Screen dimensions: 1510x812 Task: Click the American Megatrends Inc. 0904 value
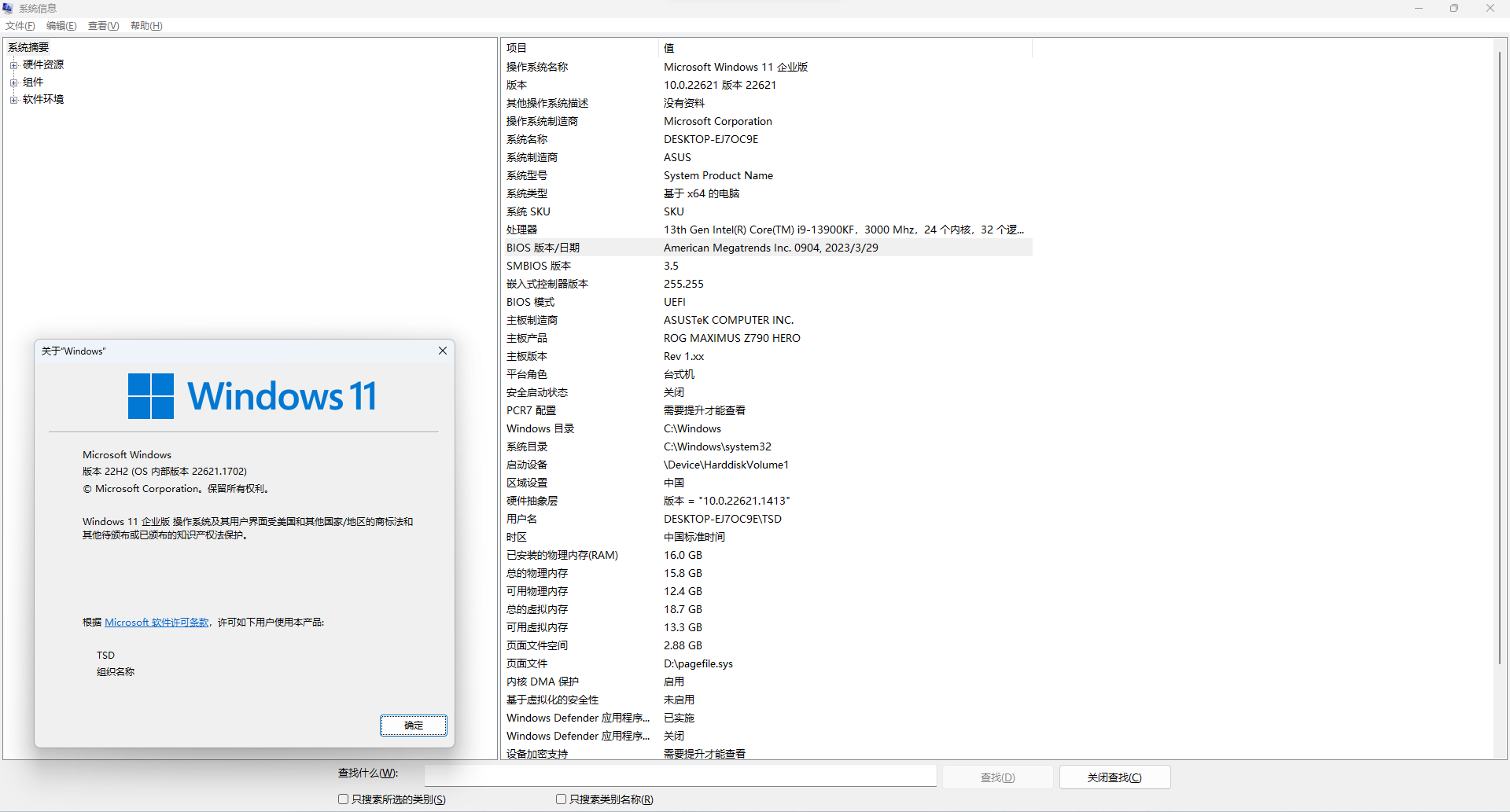[771, 248]
